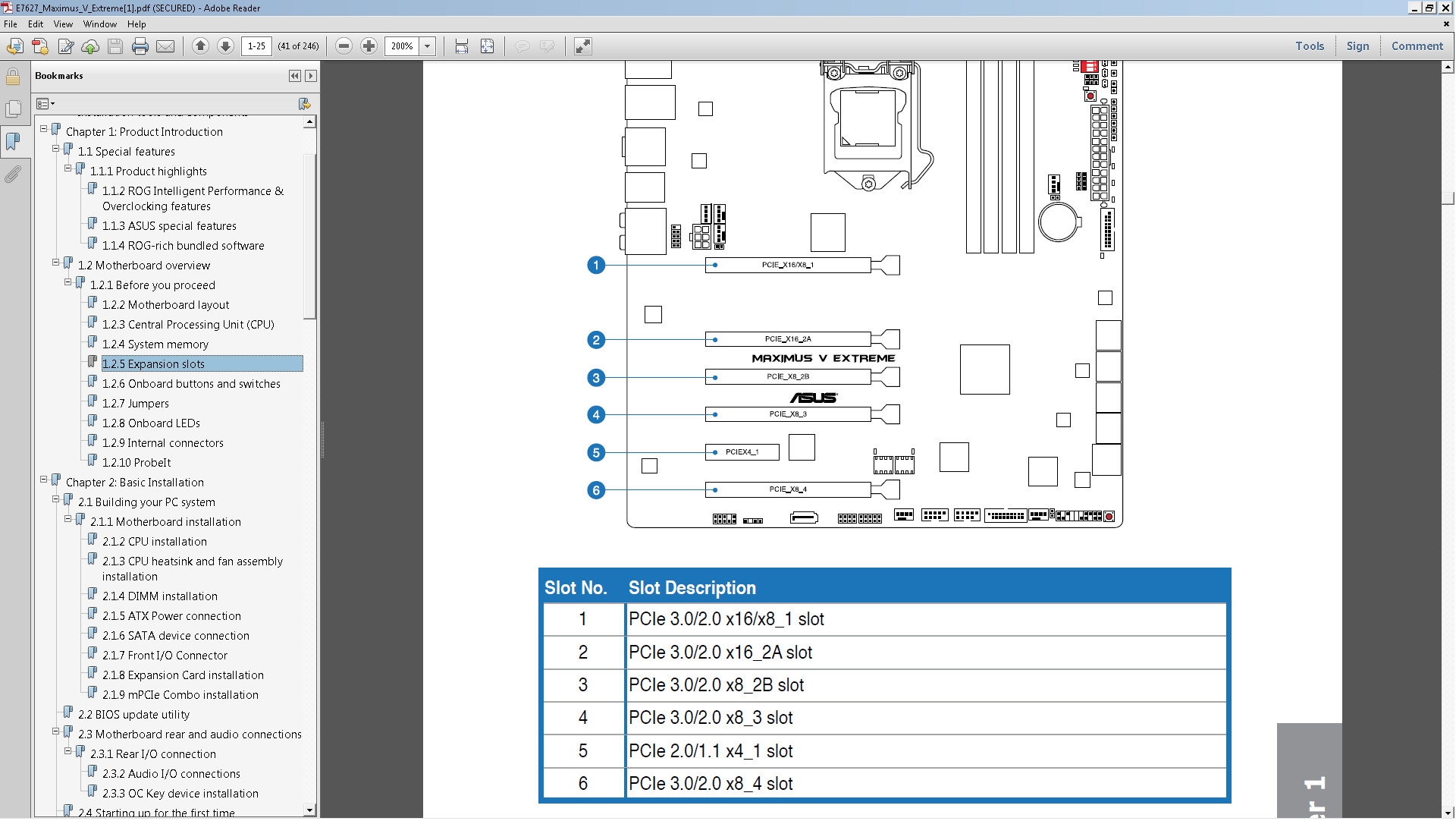The height and width of the screenshot is (821, 1456).
Task: Open the Help menu
Action: 136,24
